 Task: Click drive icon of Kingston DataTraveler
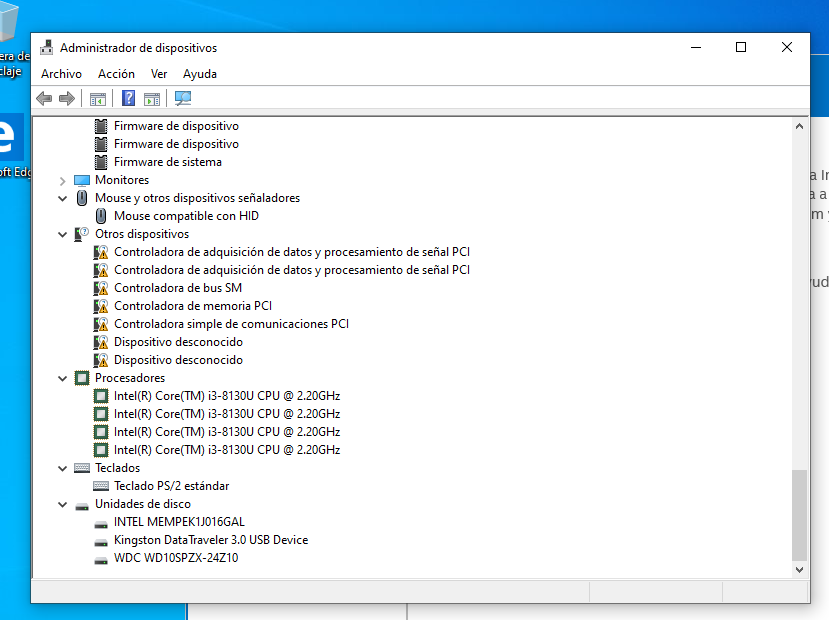point(101,542)
